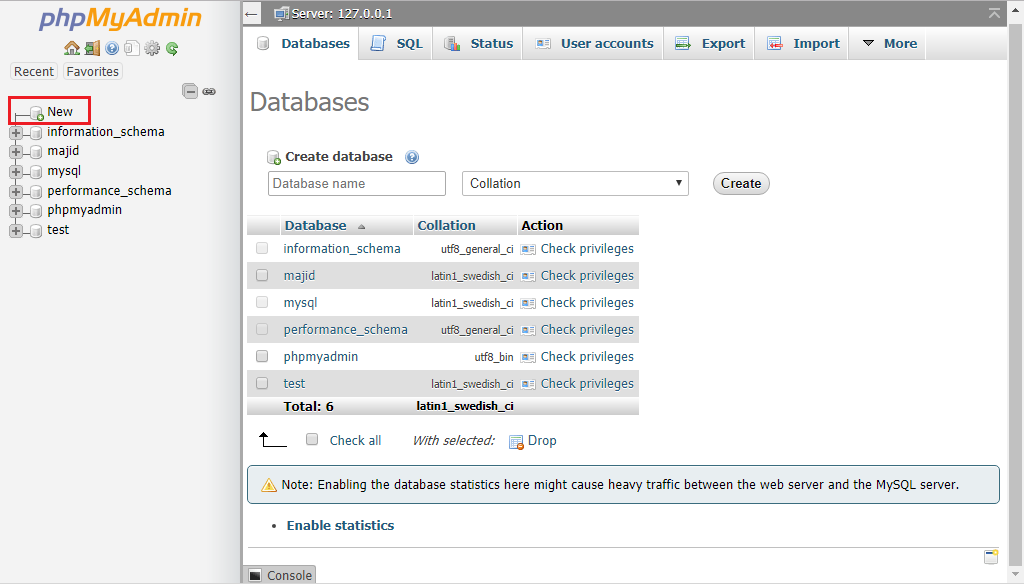
Task: Enable the Check all checkbox
Action: pos(312,440)
